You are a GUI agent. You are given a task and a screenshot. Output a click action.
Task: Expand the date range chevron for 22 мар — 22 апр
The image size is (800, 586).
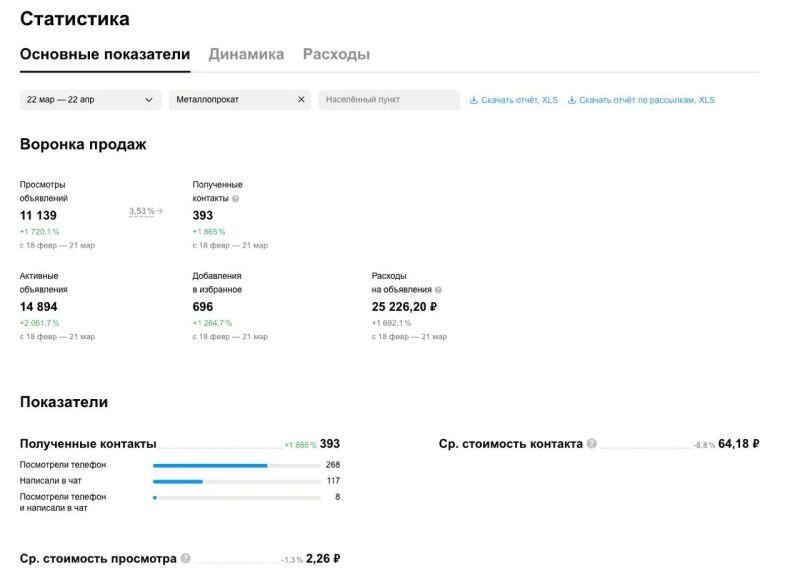click(149, 100)
